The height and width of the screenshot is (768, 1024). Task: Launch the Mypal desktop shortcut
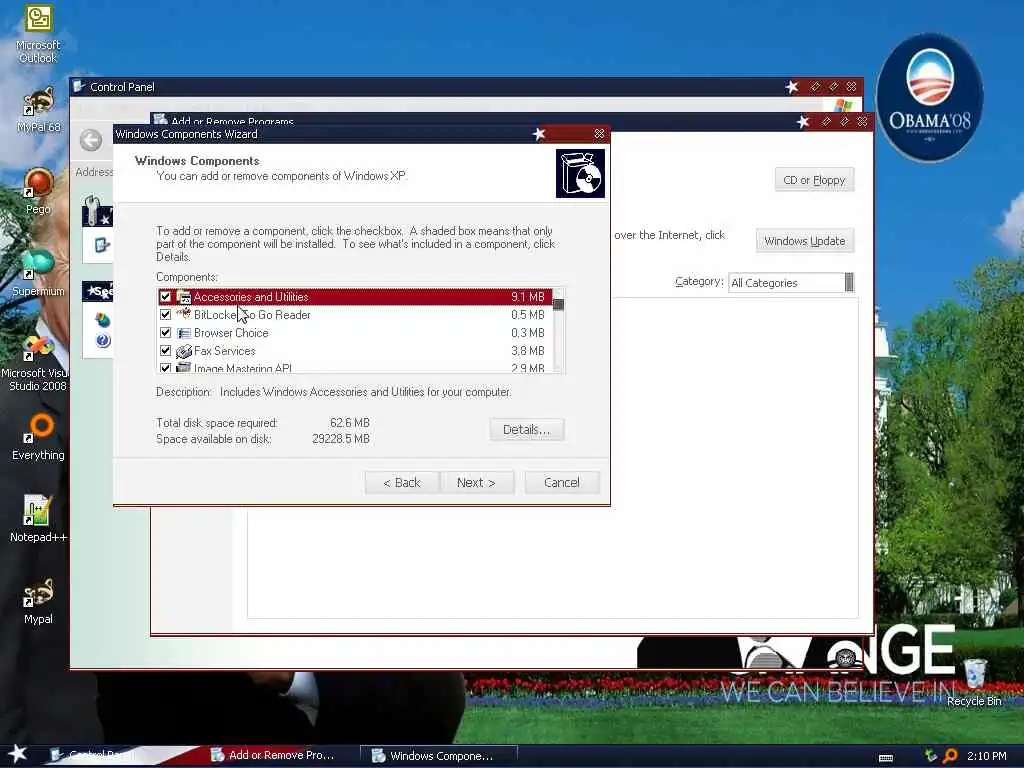38,601
